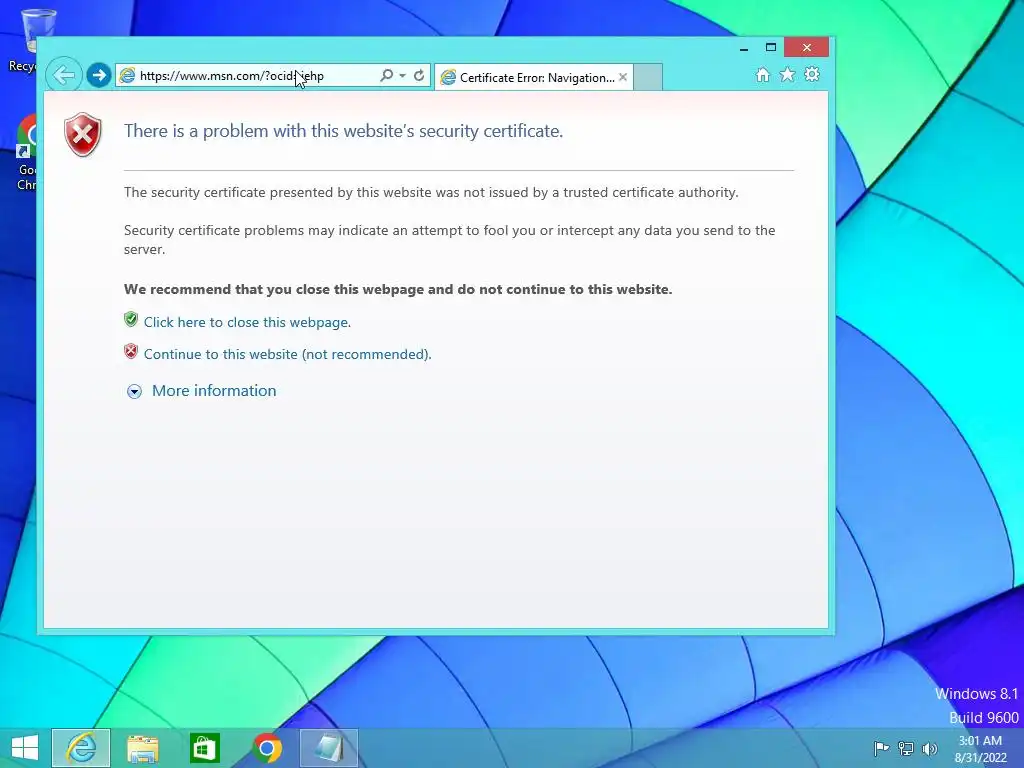The height and width of the screenshot is (768, 1024).
Task: Refresh the page with the reload icon
Action: [x=419, y=75]
